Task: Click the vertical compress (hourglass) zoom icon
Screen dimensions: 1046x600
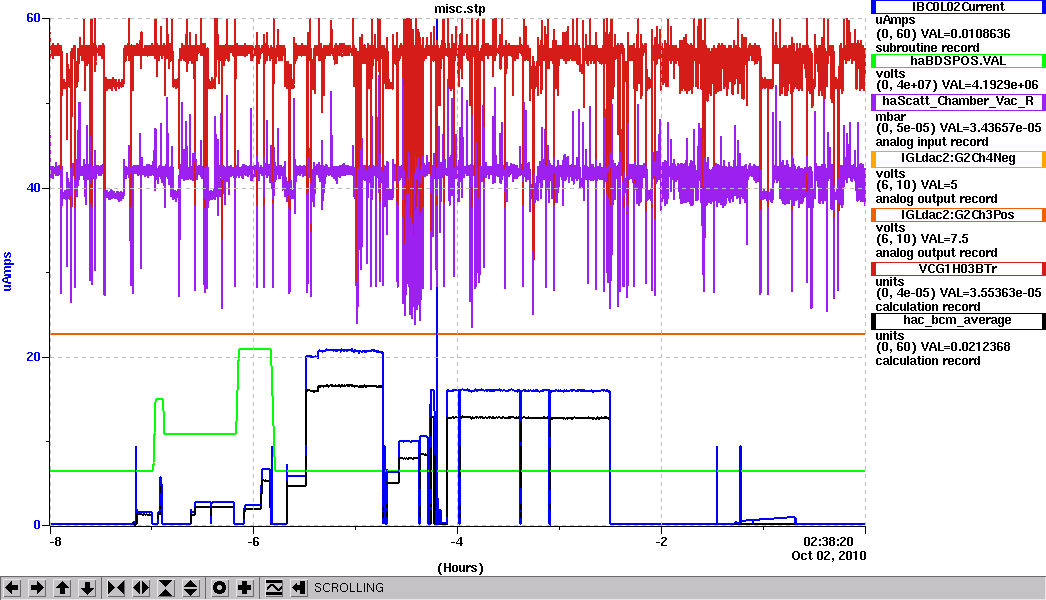Action: 166,588
